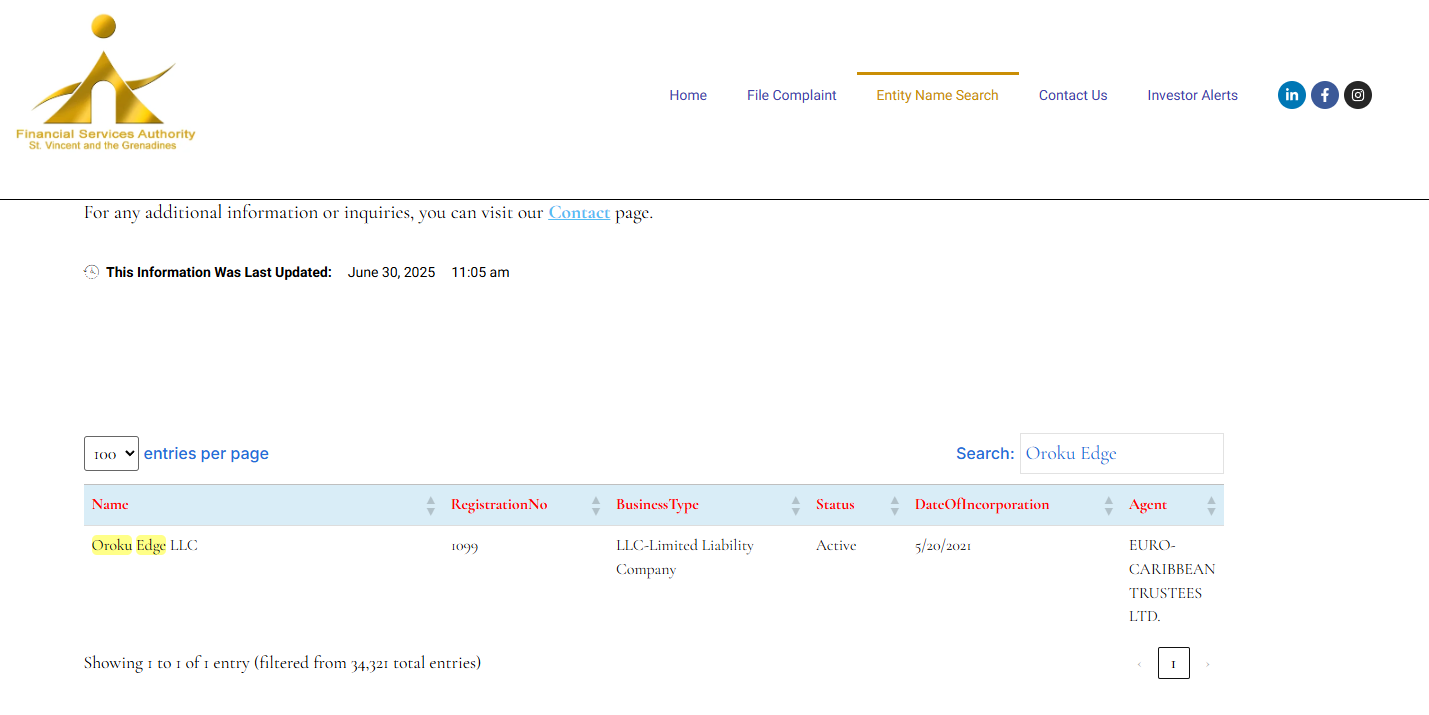
Task: Select LLC-Limited Liability Company cell
Action: (x=685, y=558)
